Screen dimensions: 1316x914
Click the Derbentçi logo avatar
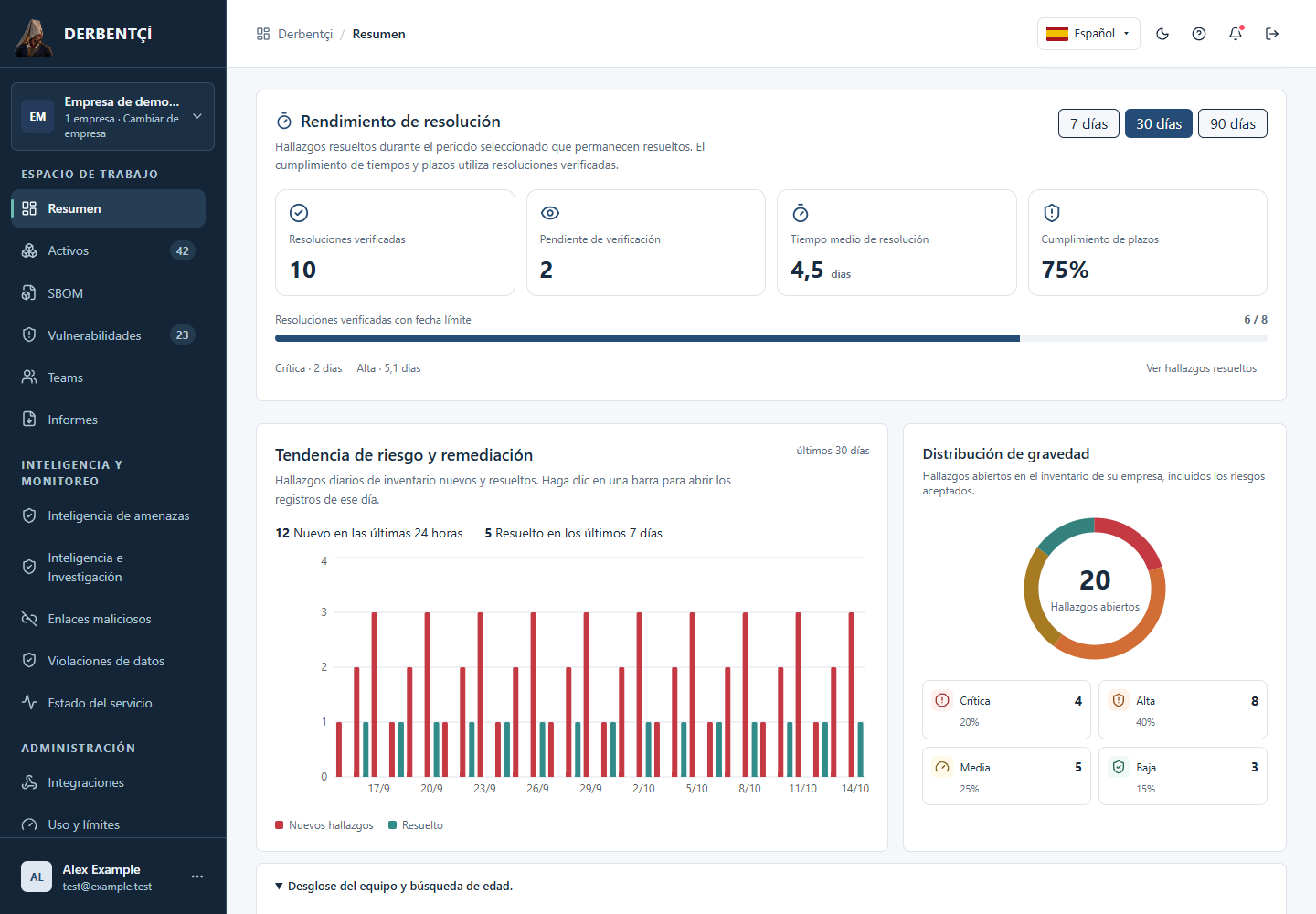pos(34,36)
